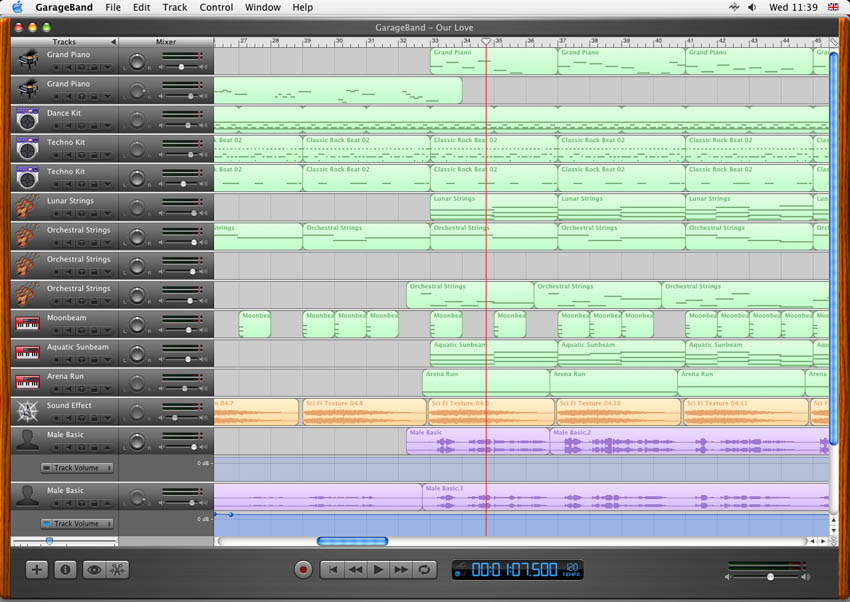
Task: Open the Control menu in the menu bar
Action: click(216, 7)
